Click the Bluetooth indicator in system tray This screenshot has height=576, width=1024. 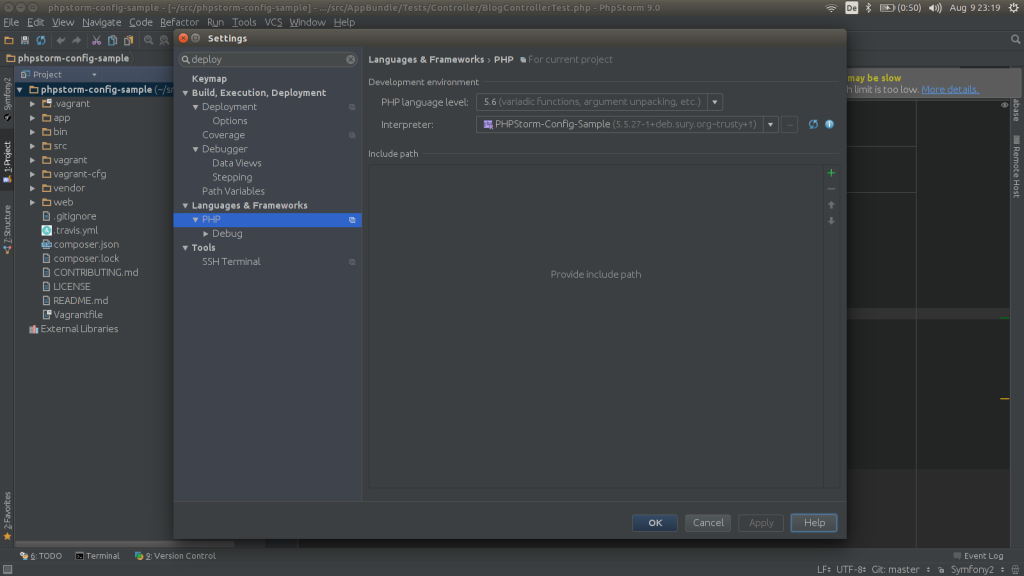[x=869, y=8]
